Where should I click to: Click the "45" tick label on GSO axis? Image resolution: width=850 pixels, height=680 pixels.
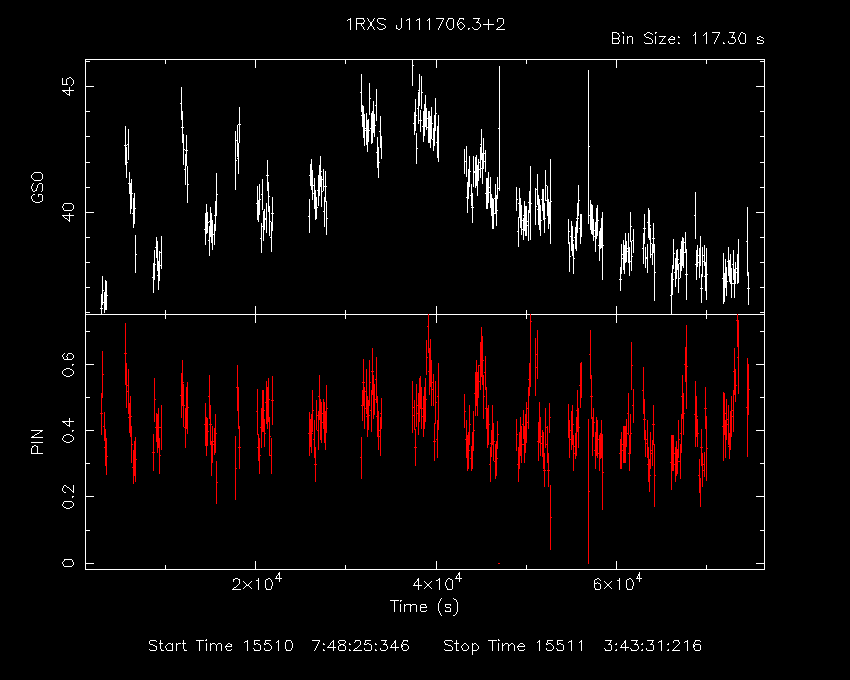69,86
